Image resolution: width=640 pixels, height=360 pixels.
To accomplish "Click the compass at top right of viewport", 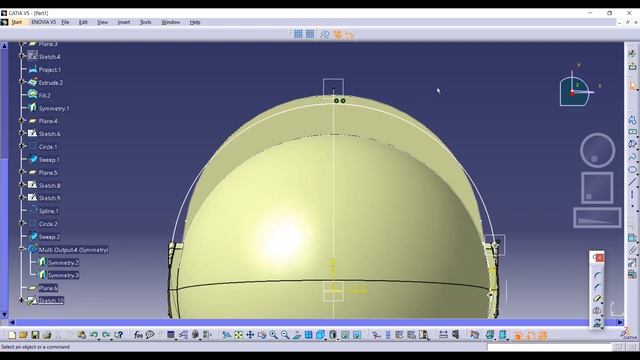I will click(576, 89).
